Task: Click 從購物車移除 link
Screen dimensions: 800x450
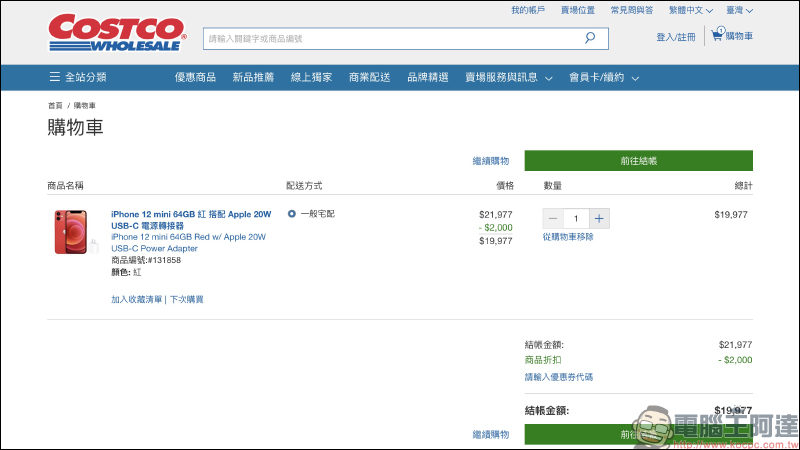Action: pyautogui.click(x=568, y=237)
